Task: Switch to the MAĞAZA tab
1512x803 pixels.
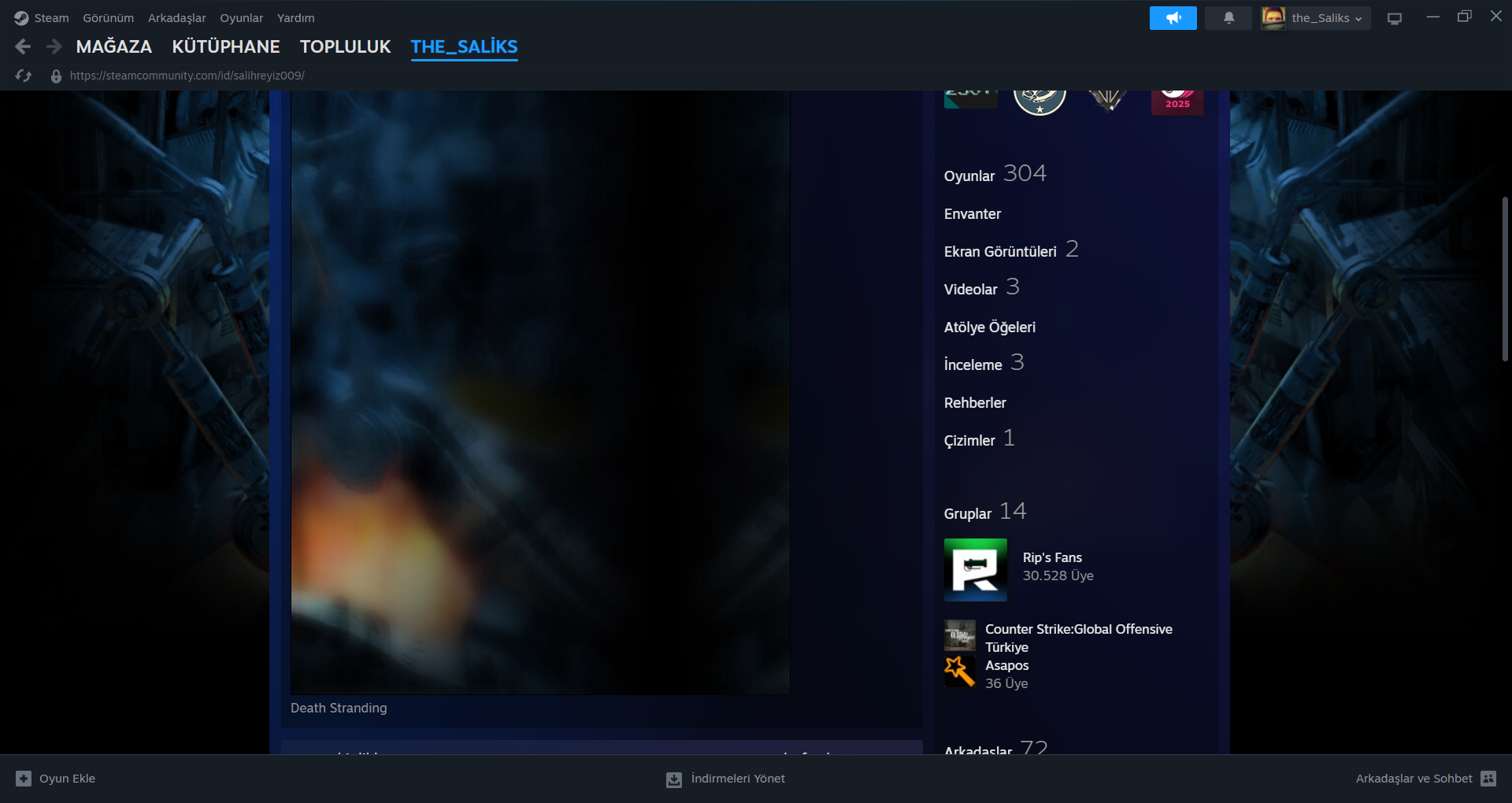Action: [114, 47]
